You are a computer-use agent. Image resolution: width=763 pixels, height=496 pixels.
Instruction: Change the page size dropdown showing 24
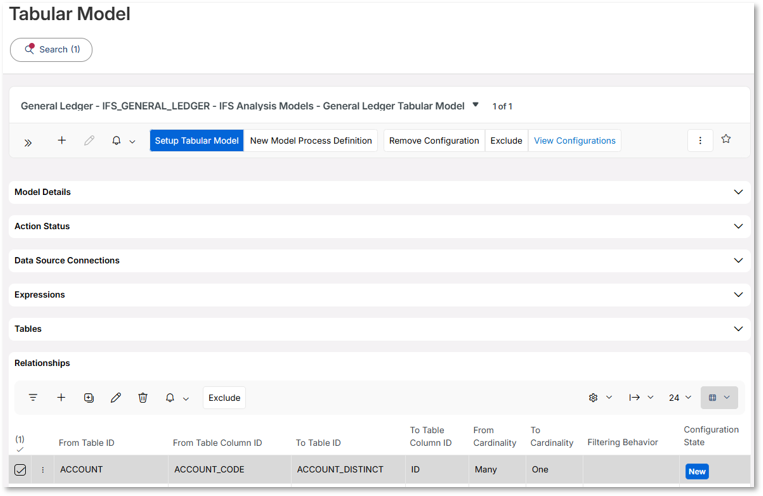[x=680, y=398]
